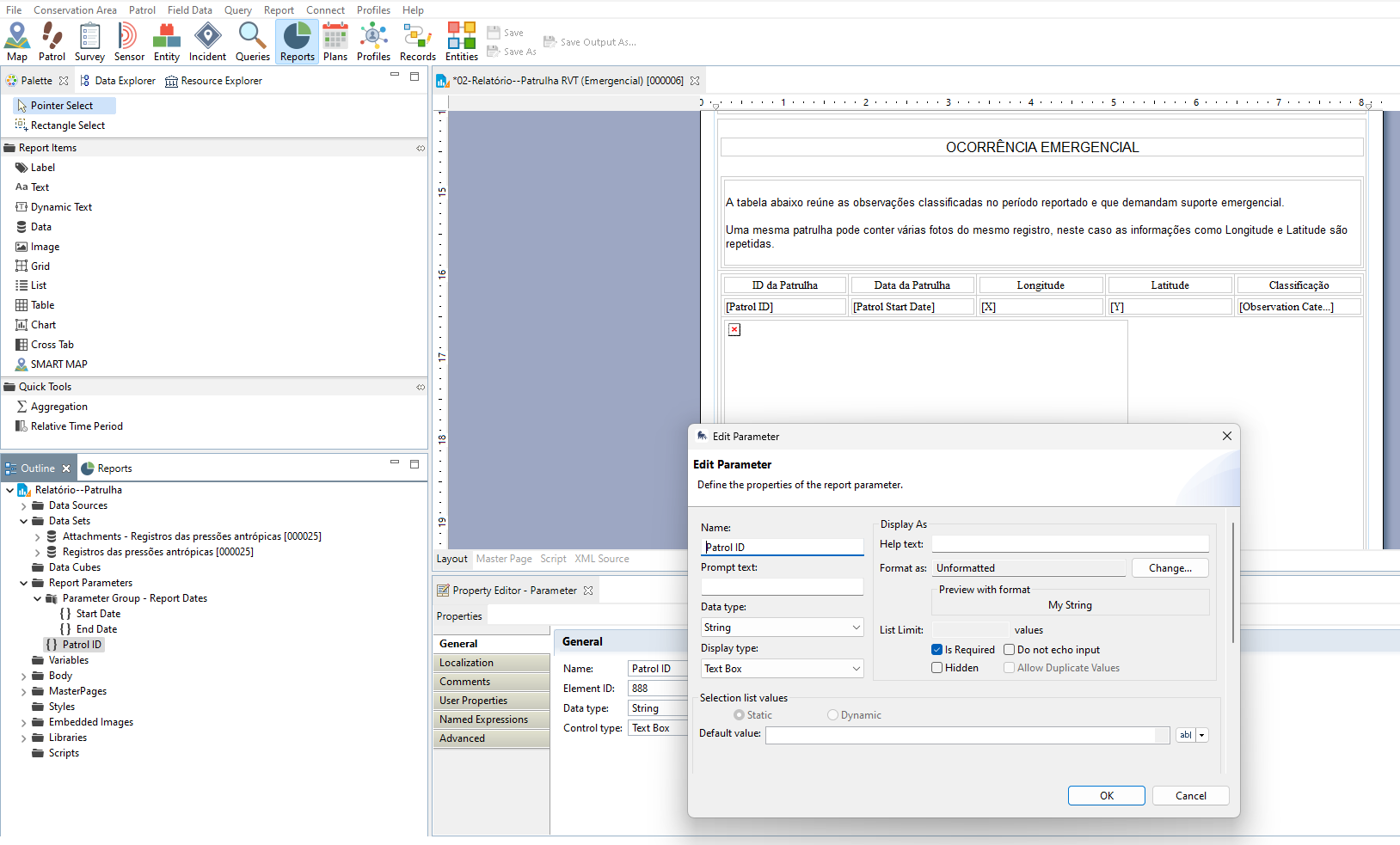Open the Field Data menu
The height and width of the screenshot is (845, 1400).
click(x=189, y=10)
